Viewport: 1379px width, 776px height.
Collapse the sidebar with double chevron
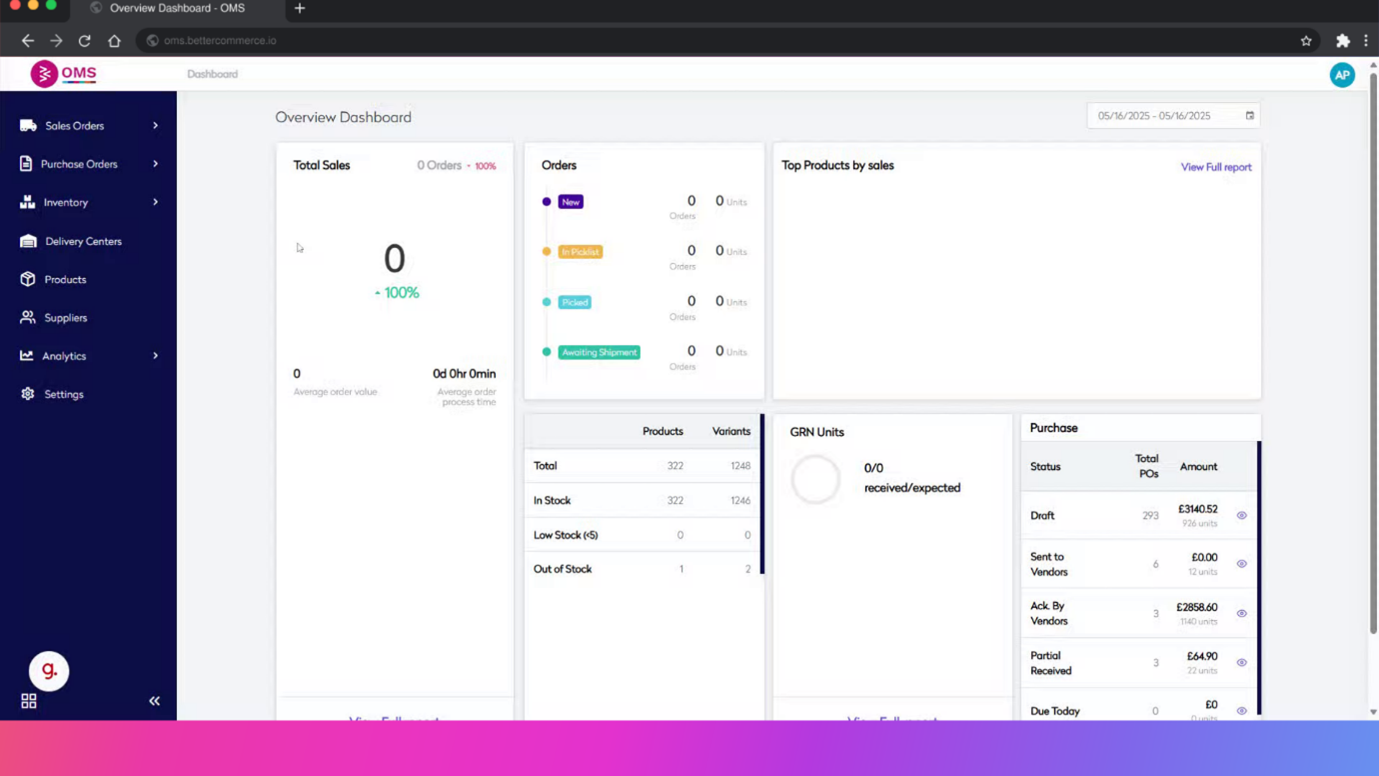[154, 701]
